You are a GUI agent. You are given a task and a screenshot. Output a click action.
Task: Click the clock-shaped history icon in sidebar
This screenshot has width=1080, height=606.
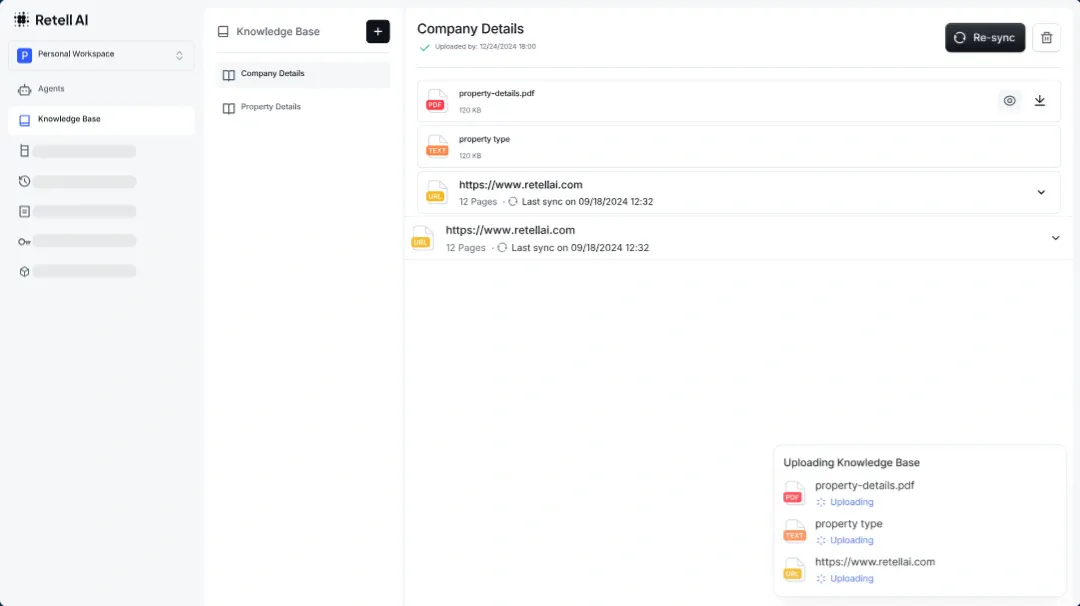click(x=24, y=181)
